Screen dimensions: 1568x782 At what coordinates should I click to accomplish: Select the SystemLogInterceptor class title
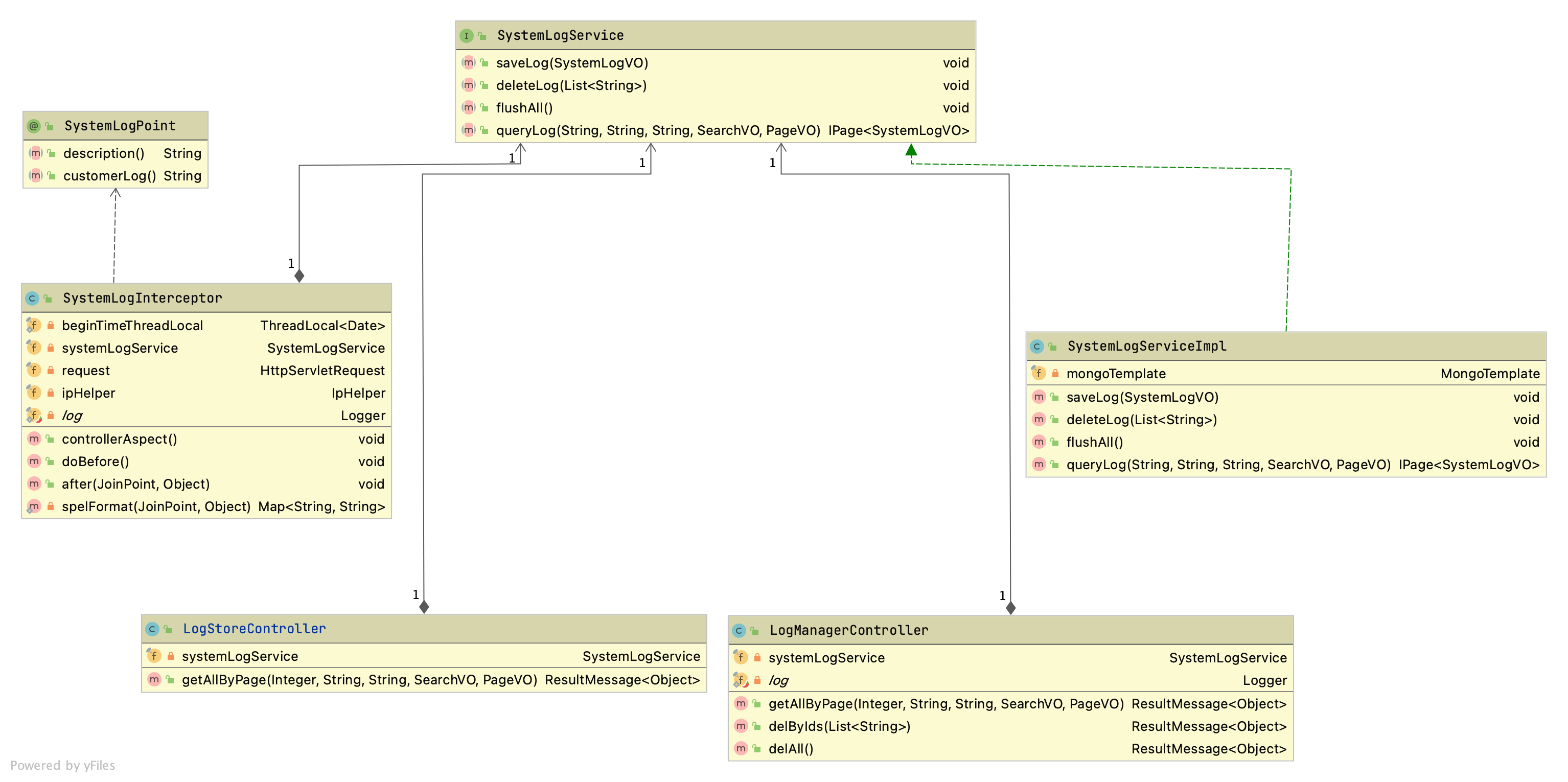pos(143,298)
